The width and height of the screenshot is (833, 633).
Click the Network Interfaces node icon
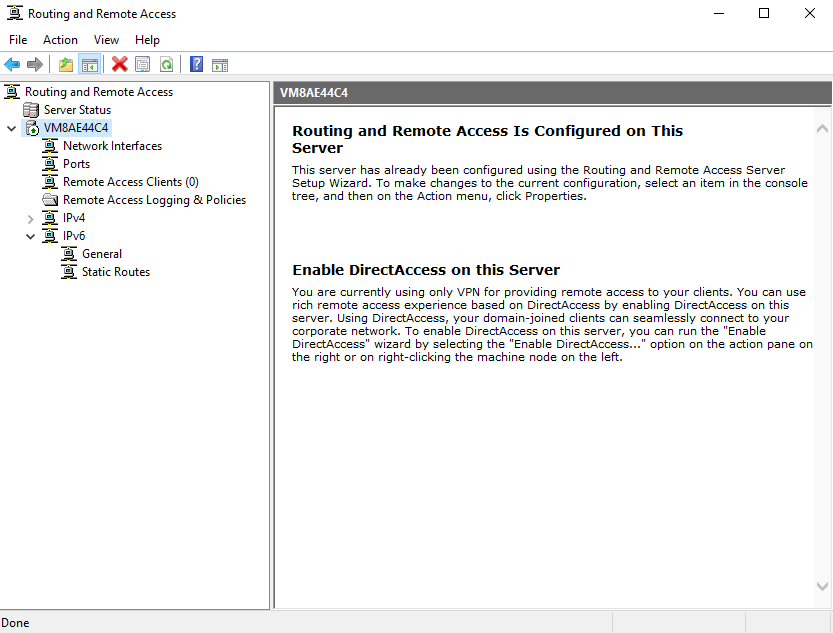50,146
